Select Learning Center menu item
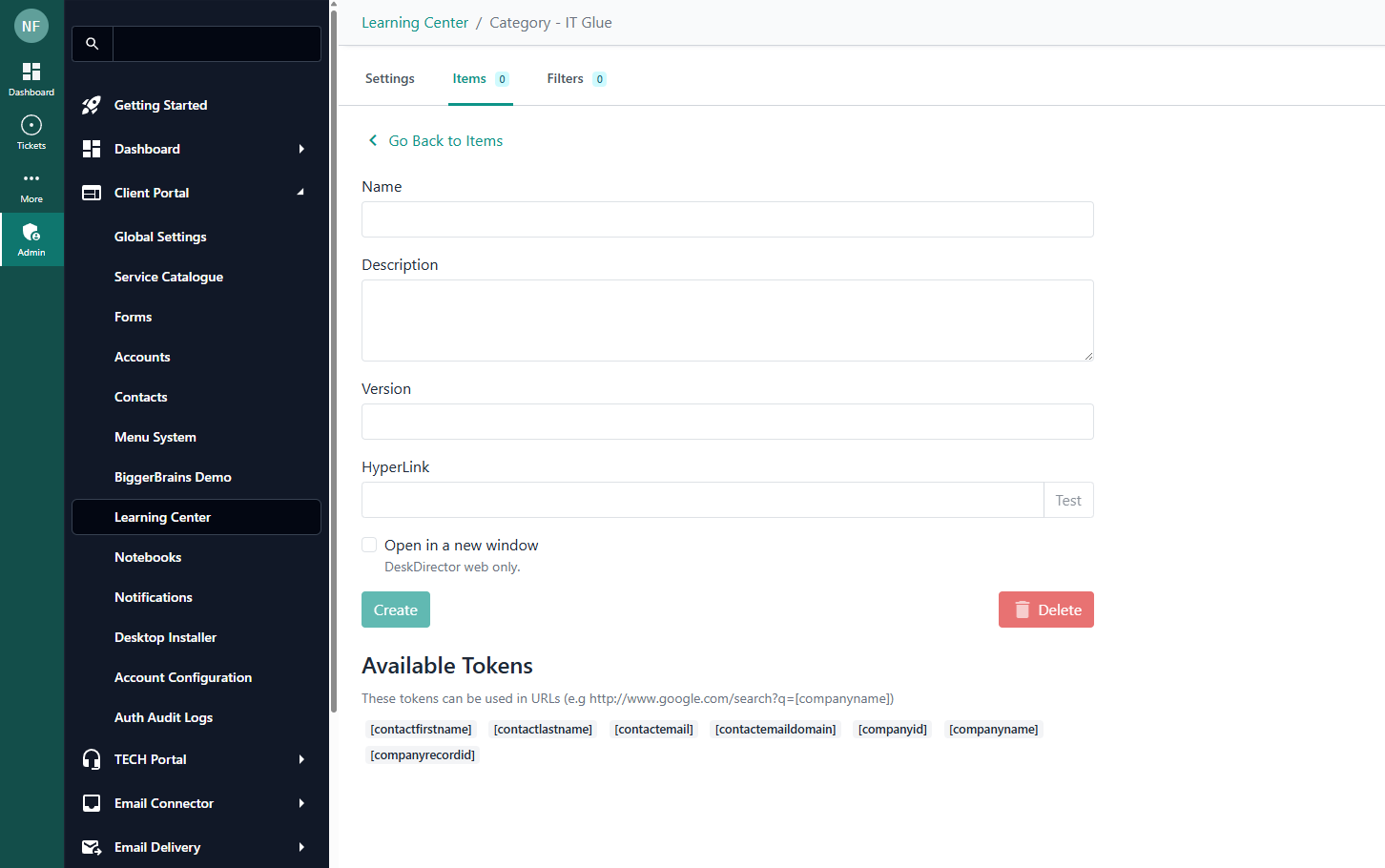This screenshot has width=1385, height=868. (196, 517)
